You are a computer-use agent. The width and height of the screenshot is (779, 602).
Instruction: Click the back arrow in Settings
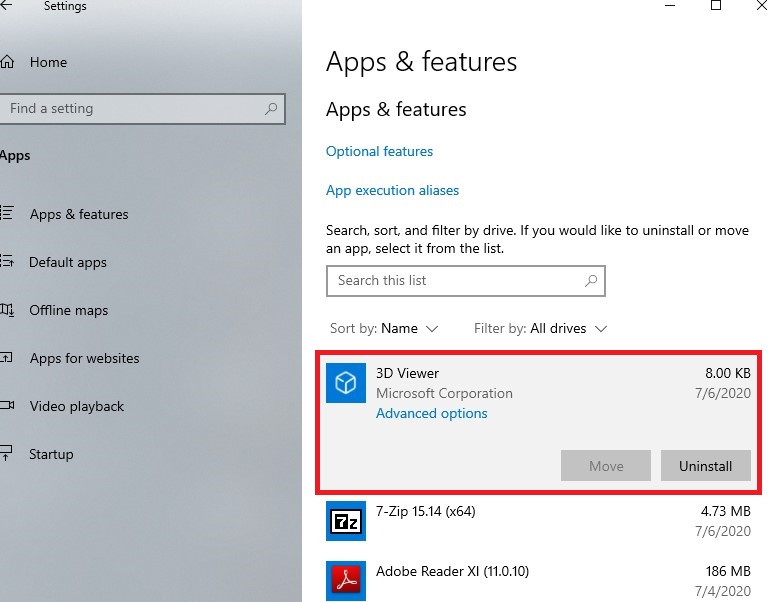tap(6, 5)
